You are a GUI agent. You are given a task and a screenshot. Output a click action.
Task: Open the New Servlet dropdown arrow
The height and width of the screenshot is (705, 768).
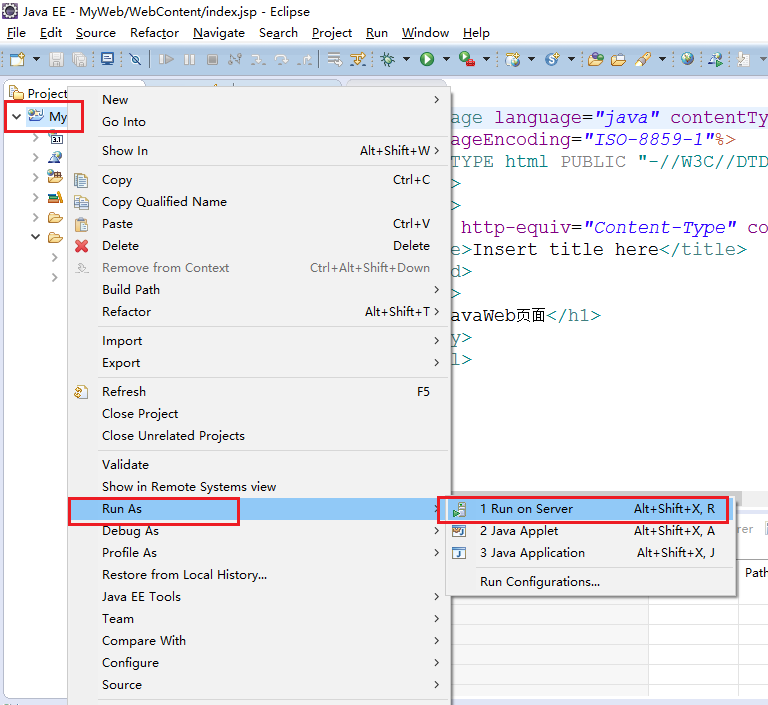(x=571, y=59)
